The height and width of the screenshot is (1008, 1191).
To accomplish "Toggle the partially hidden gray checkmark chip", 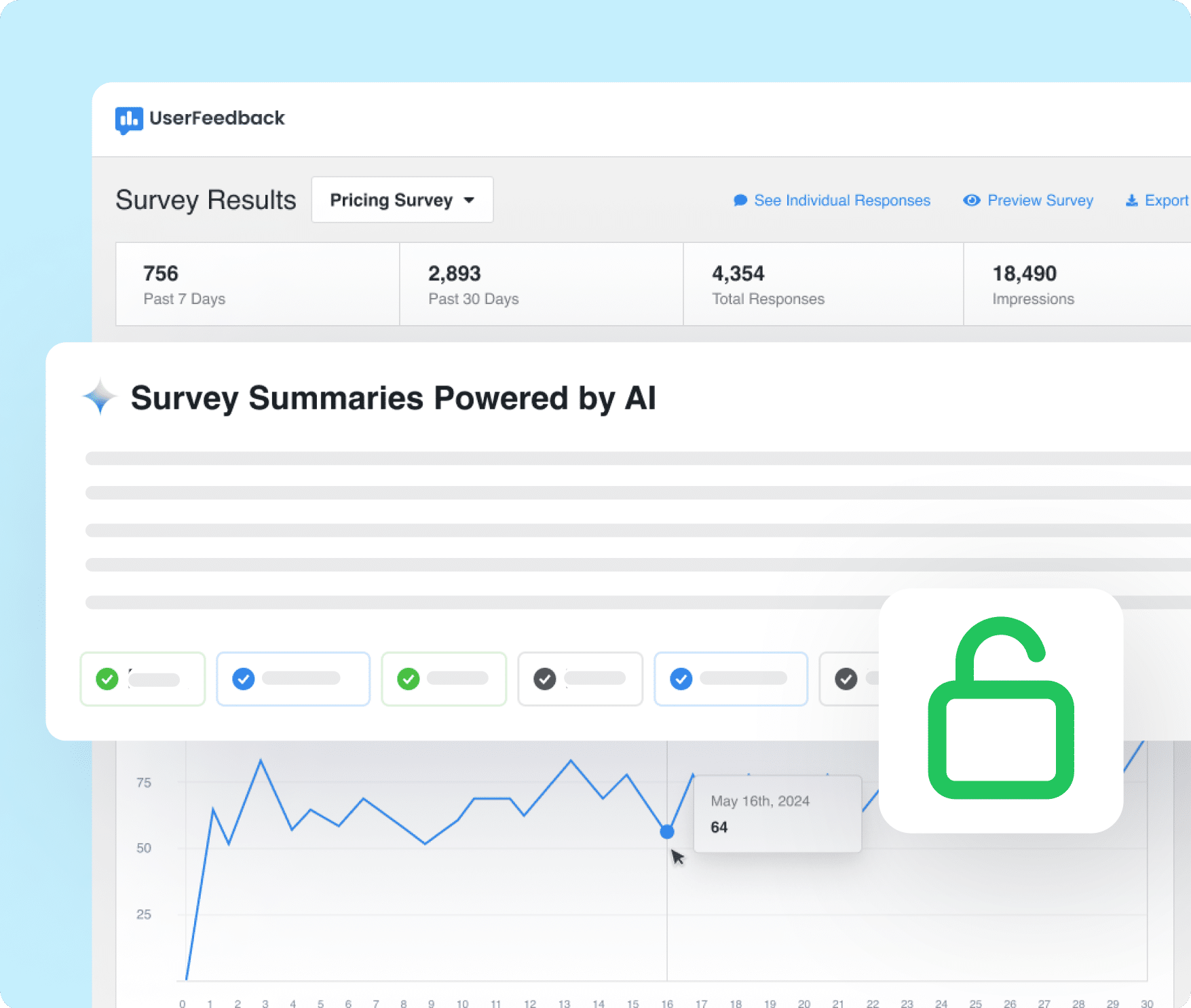I will (x=849, y=679).
